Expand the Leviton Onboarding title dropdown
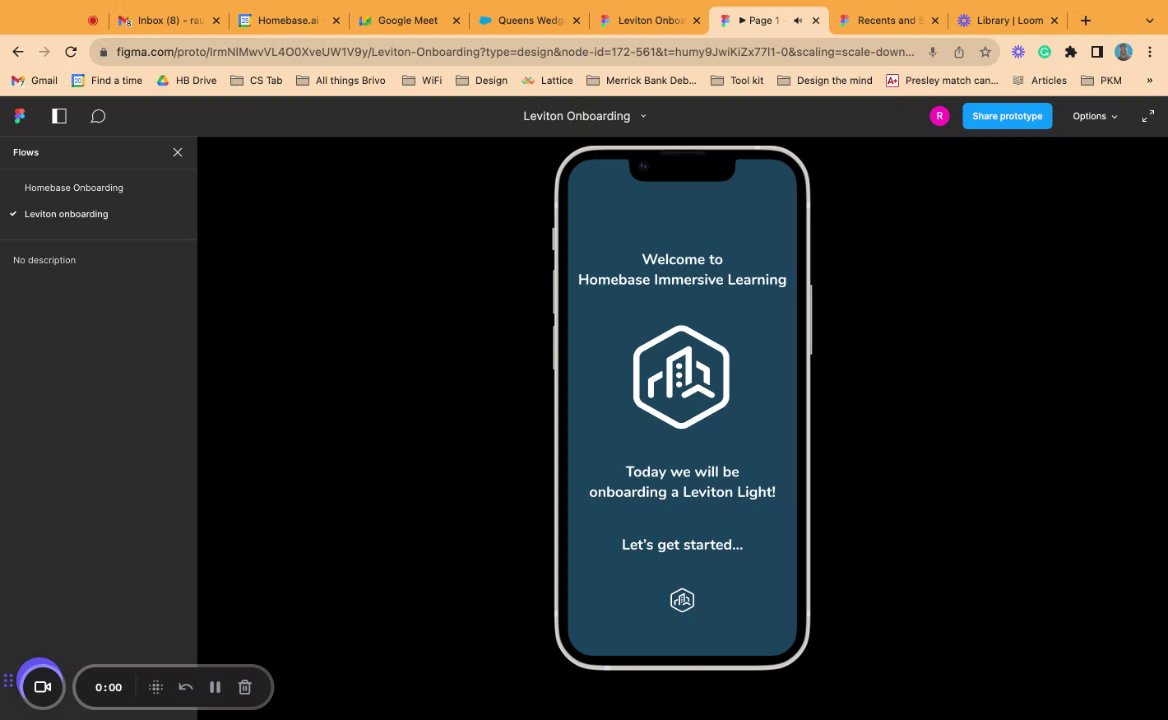 tap(643, 116)
